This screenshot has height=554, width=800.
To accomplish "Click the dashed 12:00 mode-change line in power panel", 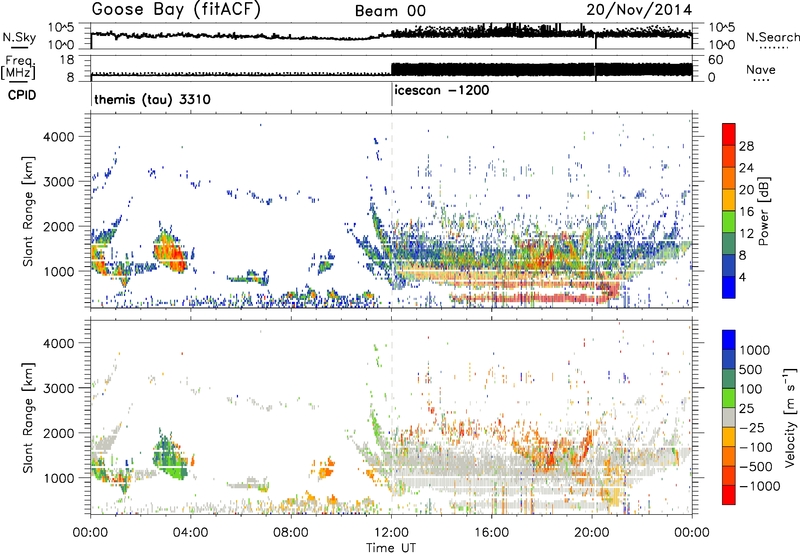I will point(392,211).
